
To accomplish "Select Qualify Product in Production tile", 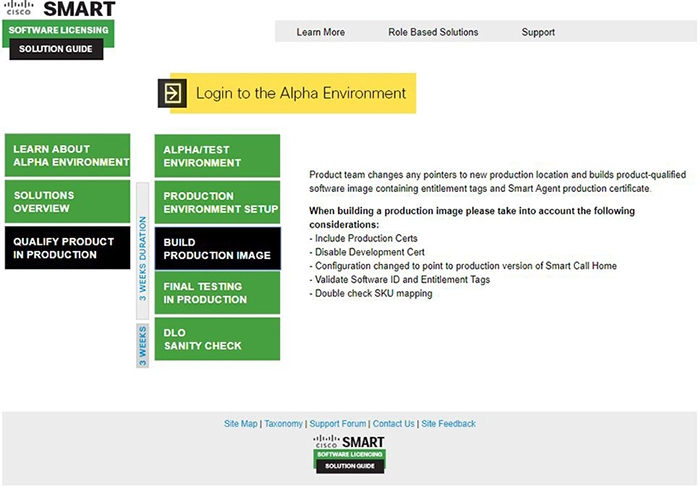I will [x=67, y=248].
